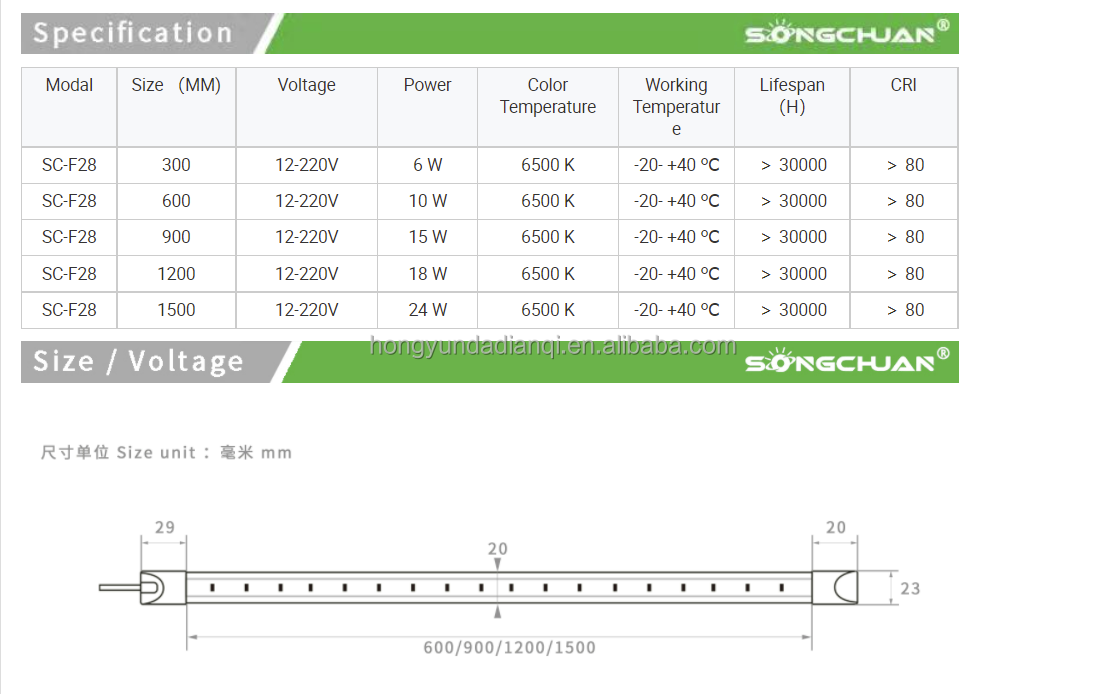Click the Songchuan logo in Specification banner
Image resolution: width=1107 pixels, height=694 pixels.
click(x=847, y=32)
